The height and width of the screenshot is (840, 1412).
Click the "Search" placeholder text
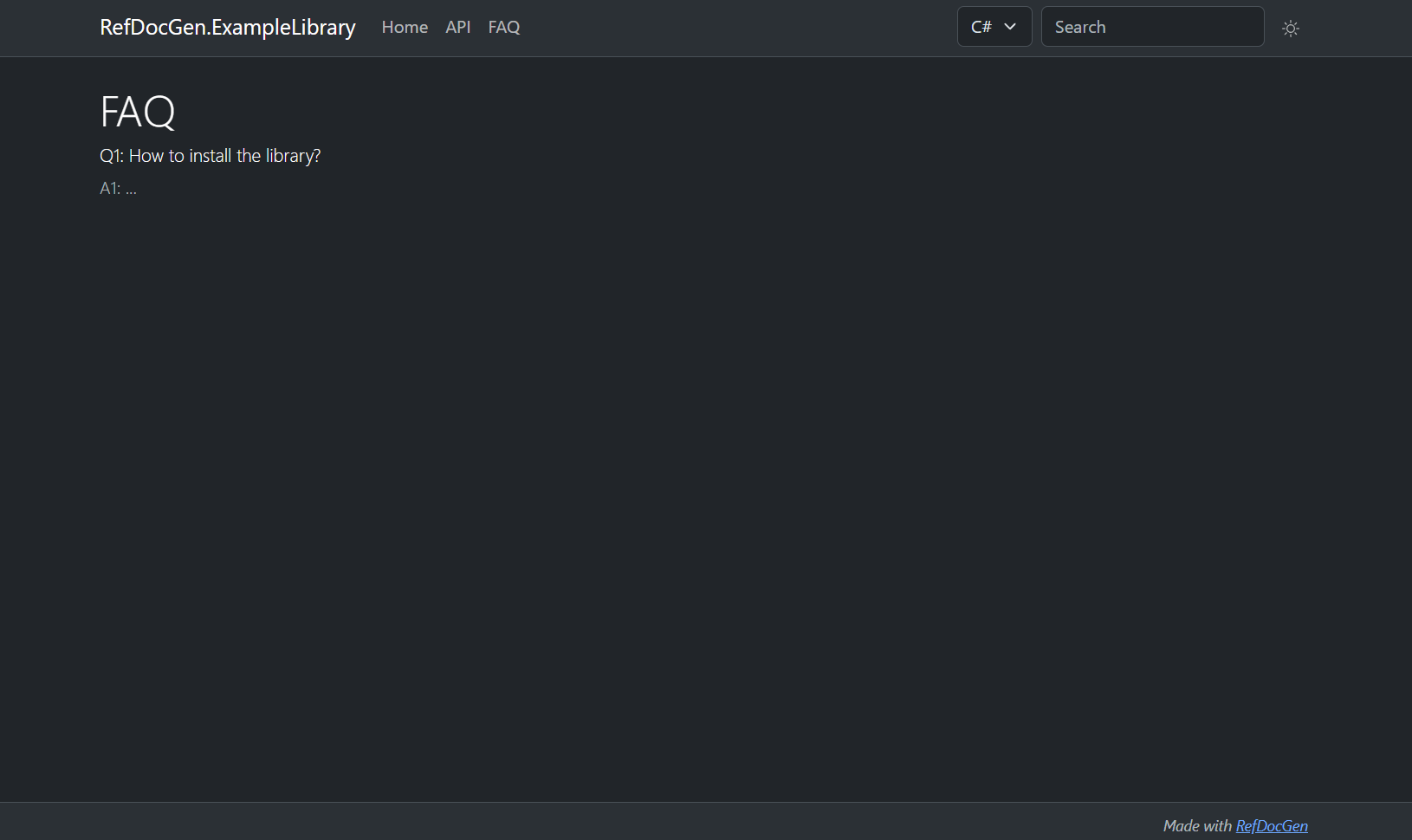click(1080, 27)
